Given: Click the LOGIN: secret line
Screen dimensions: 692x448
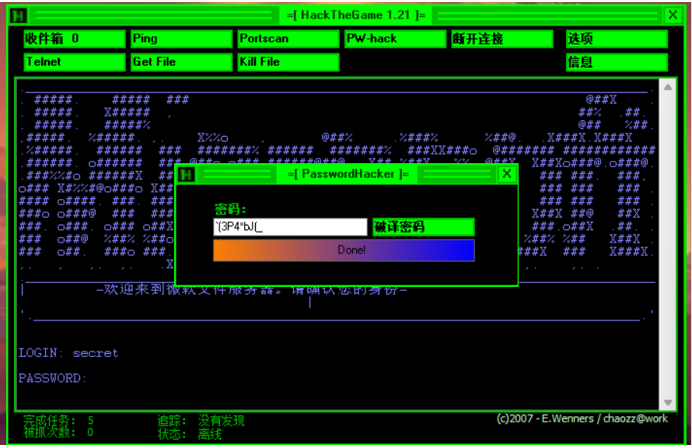Looking at the screenshot, I should click(x=68, y=353).
